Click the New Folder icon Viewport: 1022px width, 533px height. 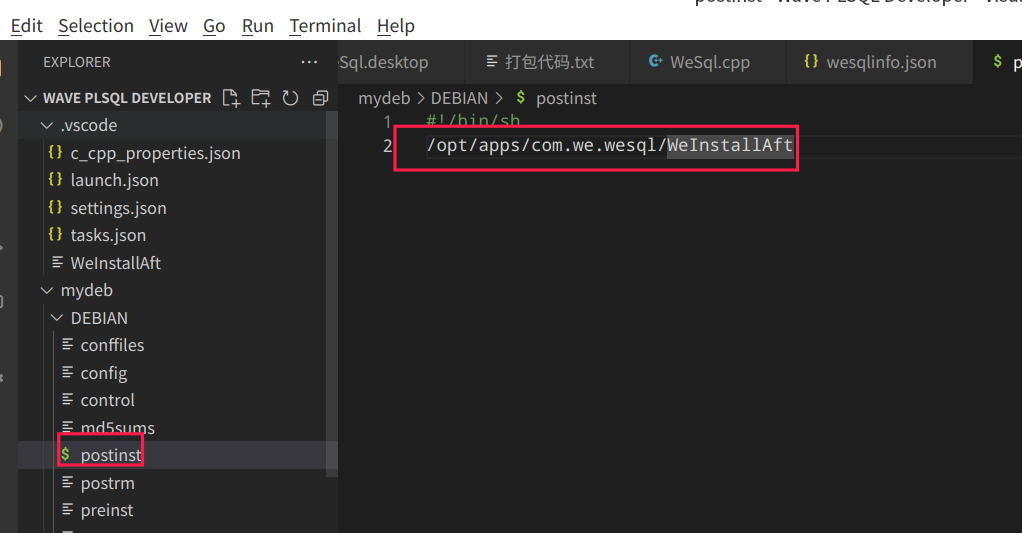261,98
